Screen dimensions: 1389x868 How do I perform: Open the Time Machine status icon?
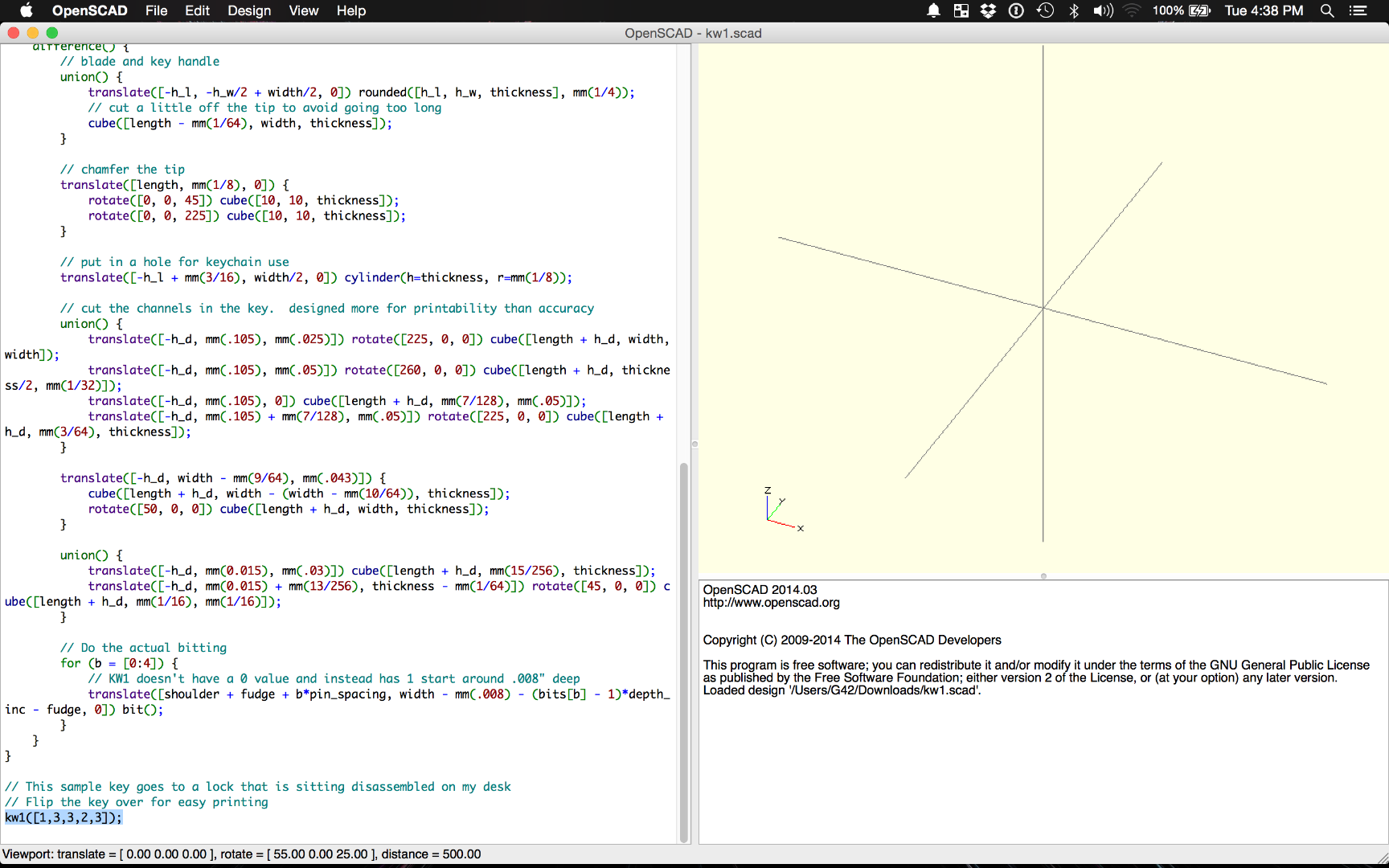[x=1045, y=10]
